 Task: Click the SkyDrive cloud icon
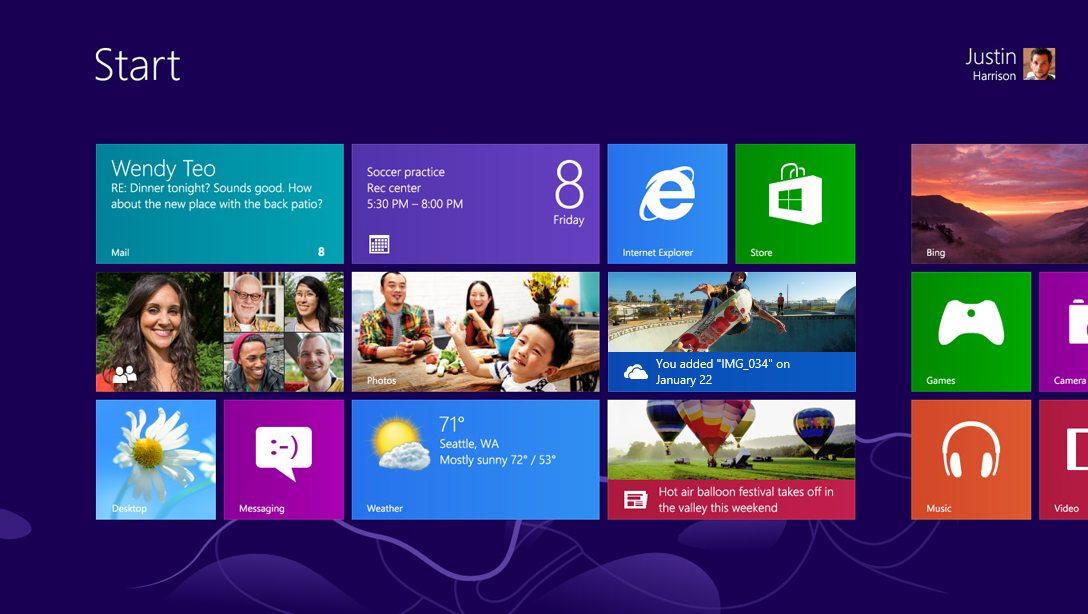click(x=635, y=372)
